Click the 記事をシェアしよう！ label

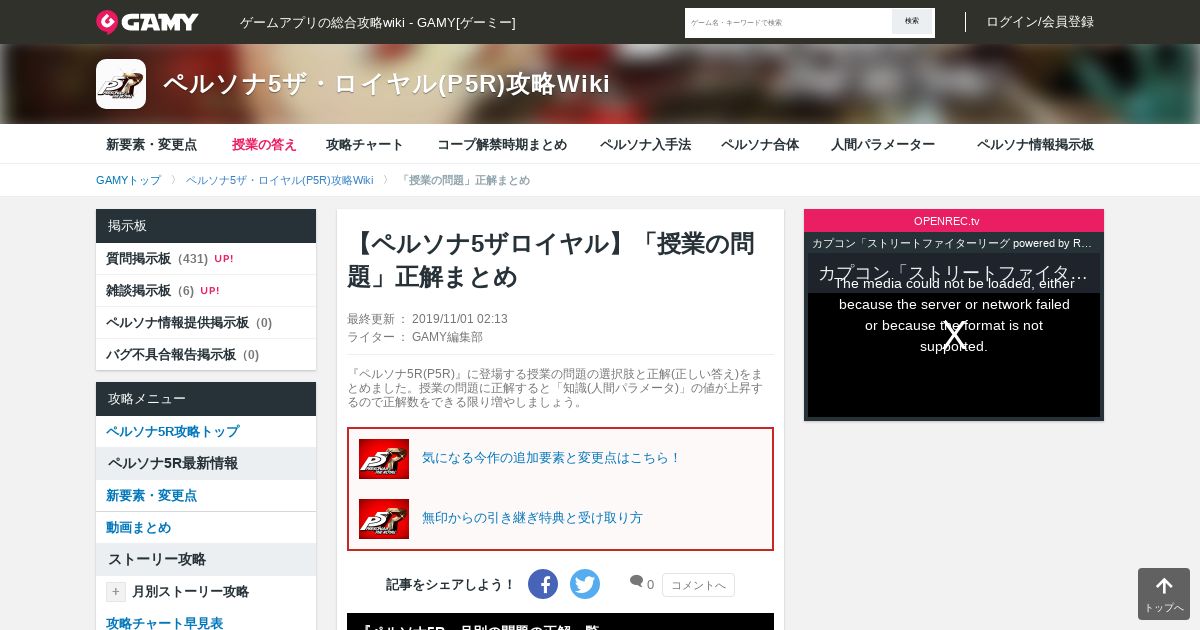click(451, 585)
